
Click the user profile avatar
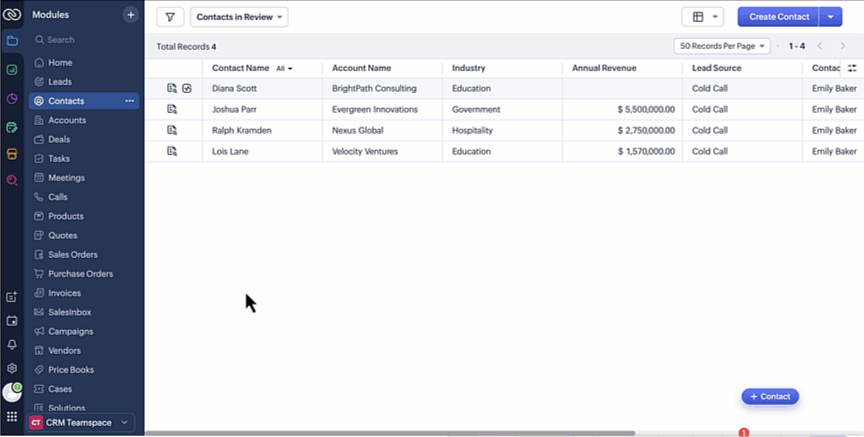[12, 392]
